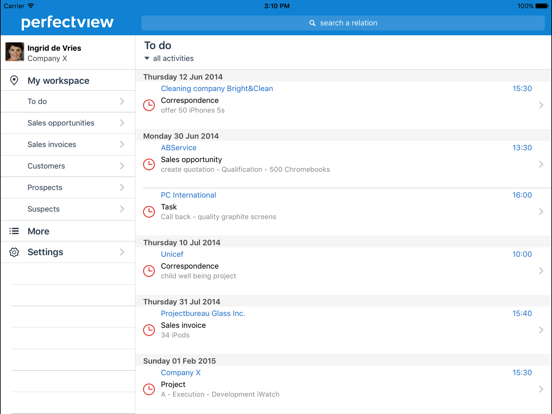Select Customers menu item

(x=69, y=166)
